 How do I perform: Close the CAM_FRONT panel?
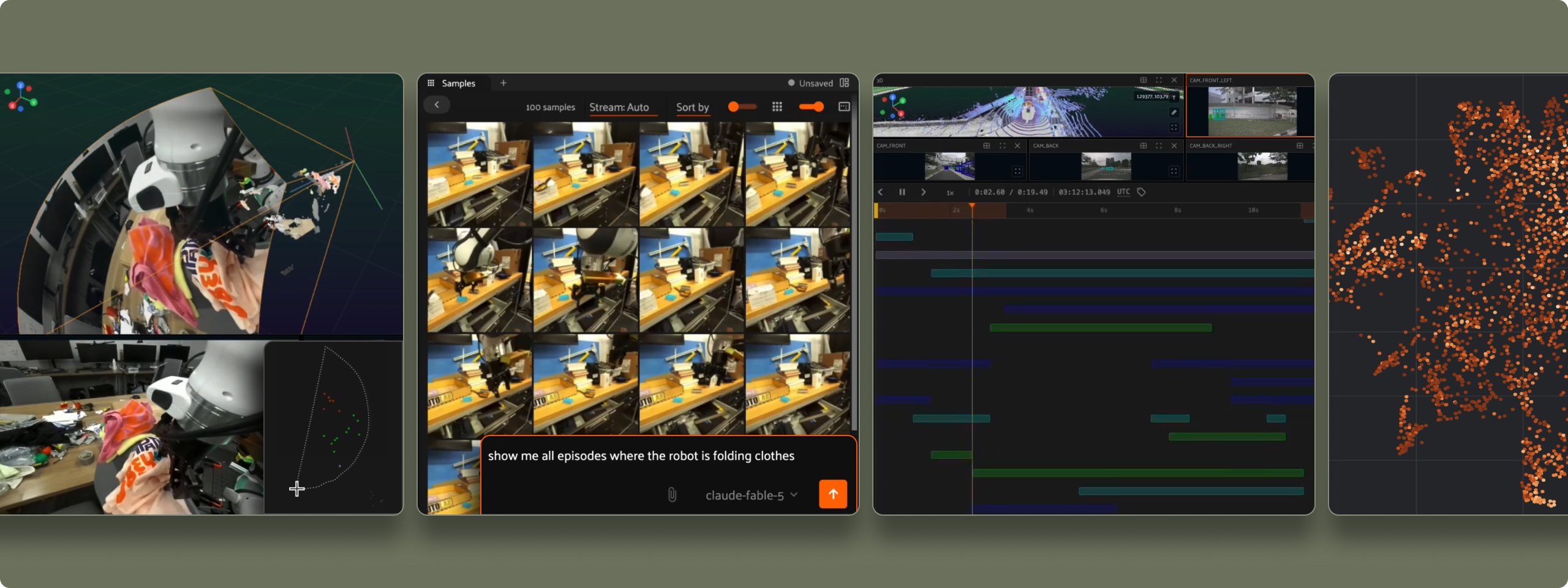click(x=1017, y=146)
